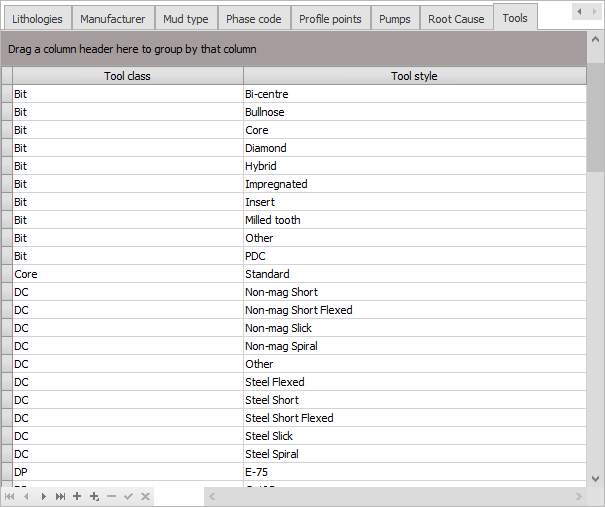Sort by Tool style column header
This screenshot has width=605, height=507.
[415, 76]
